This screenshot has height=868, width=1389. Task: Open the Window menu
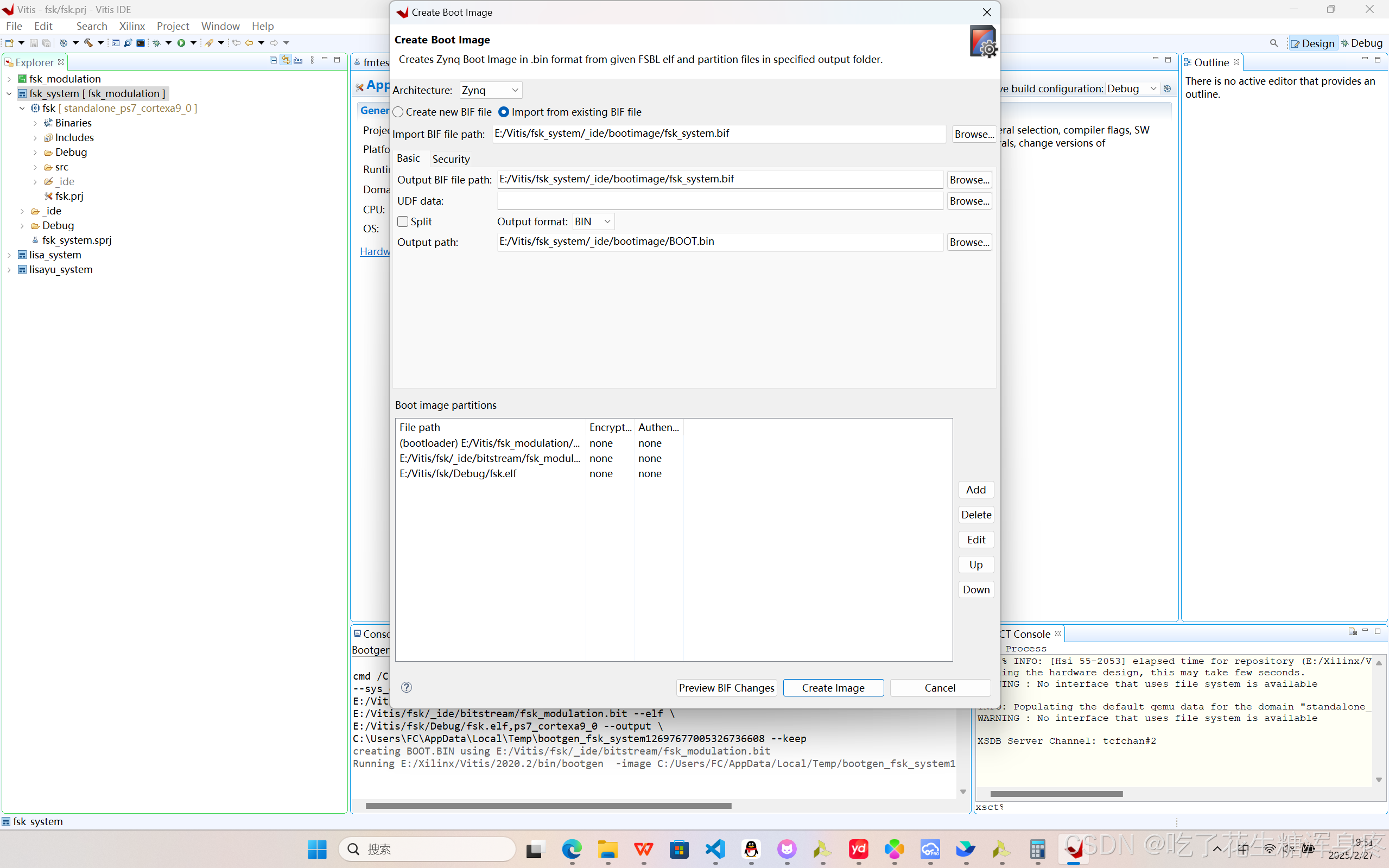(220, 26)
